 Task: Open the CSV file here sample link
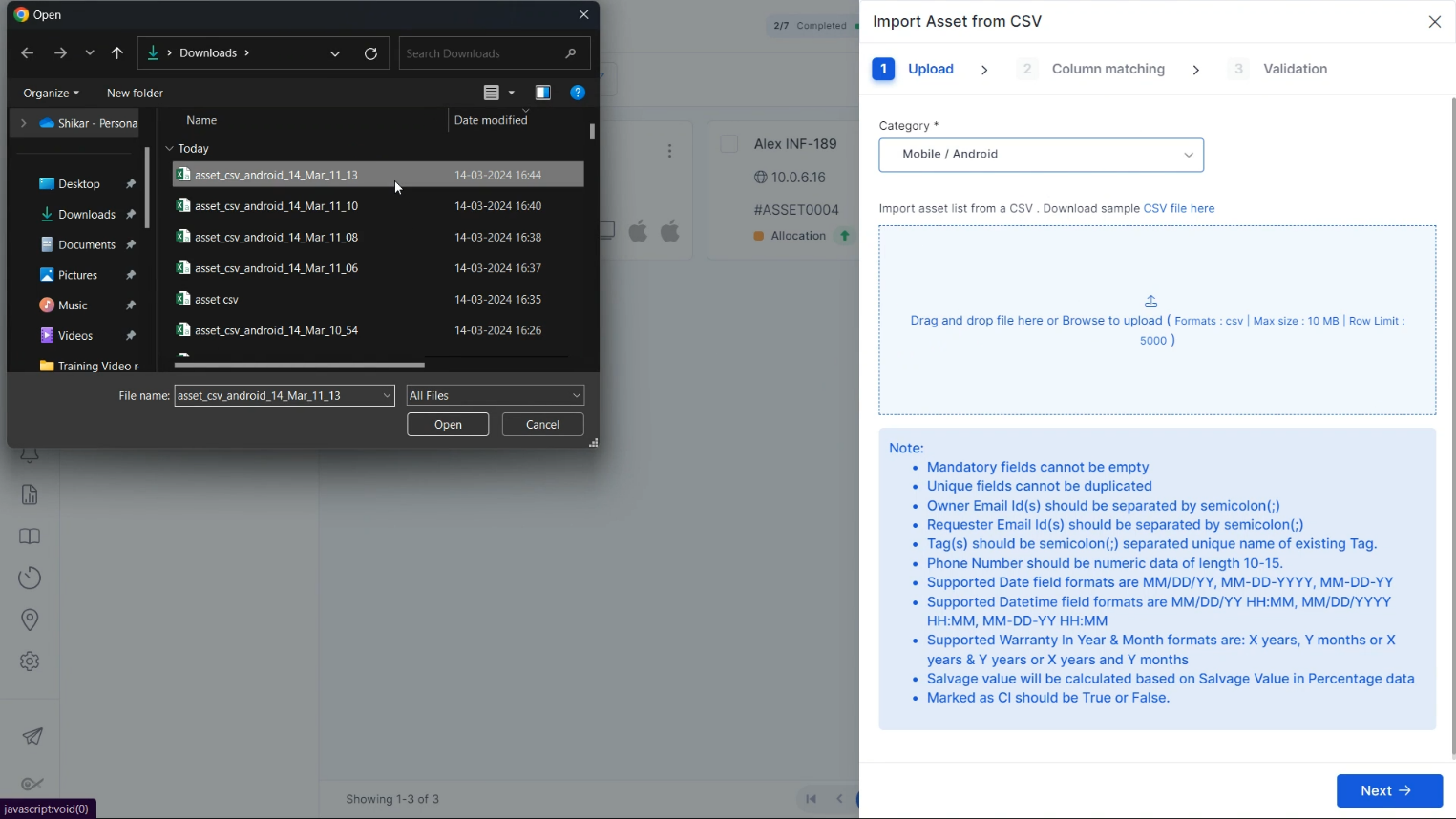1178,208
